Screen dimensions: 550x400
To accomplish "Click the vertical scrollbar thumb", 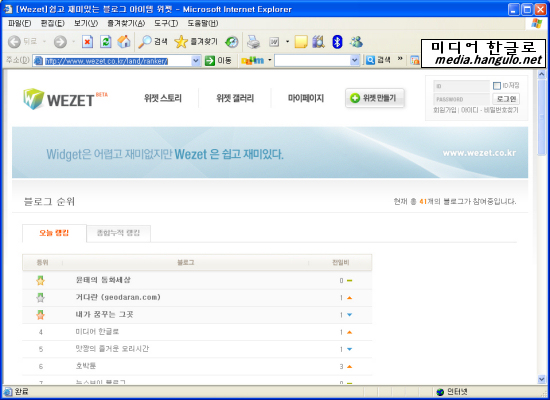I will pyautogui.click(x=541, y=117).
